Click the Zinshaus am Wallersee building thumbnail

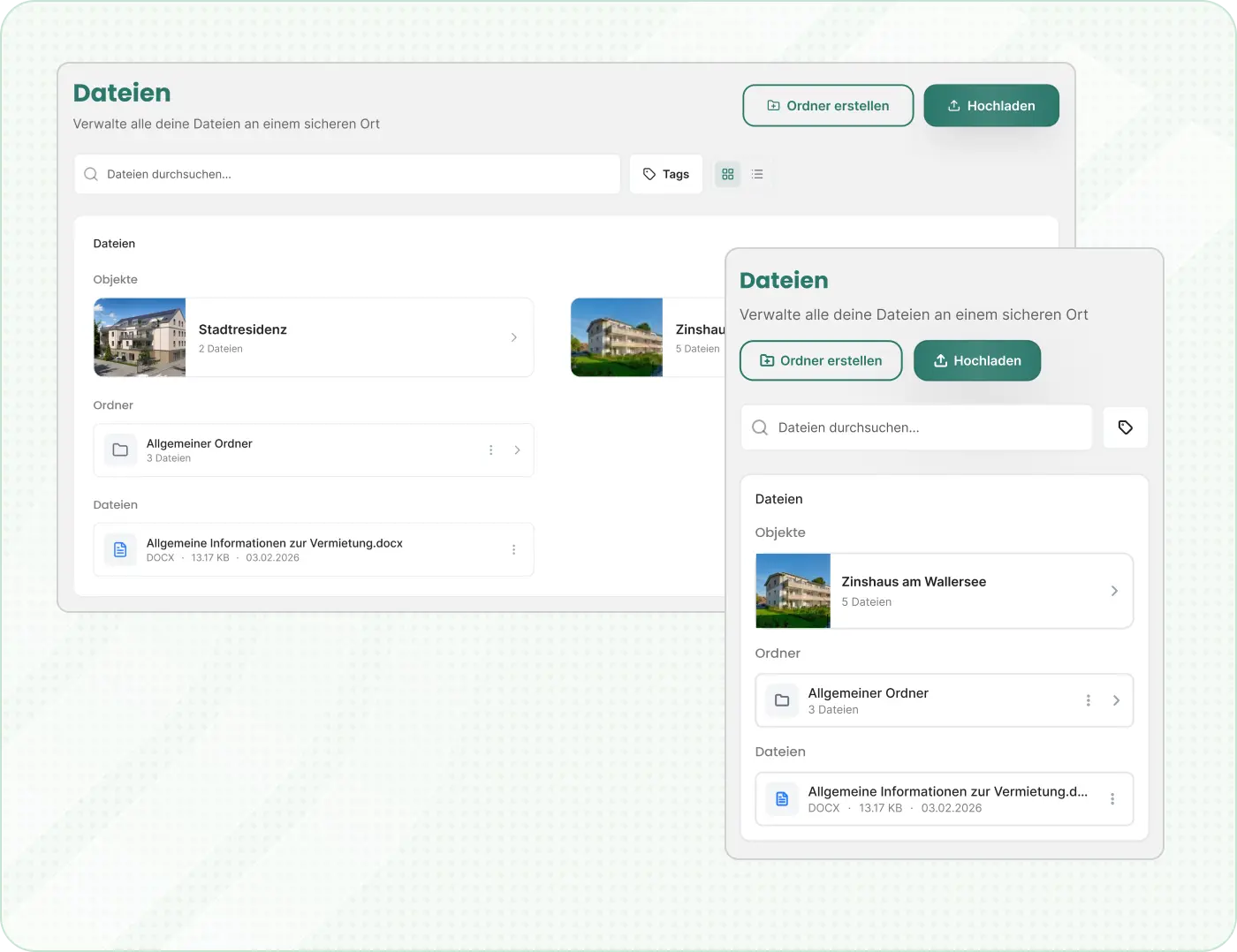[x=793, y=591]
